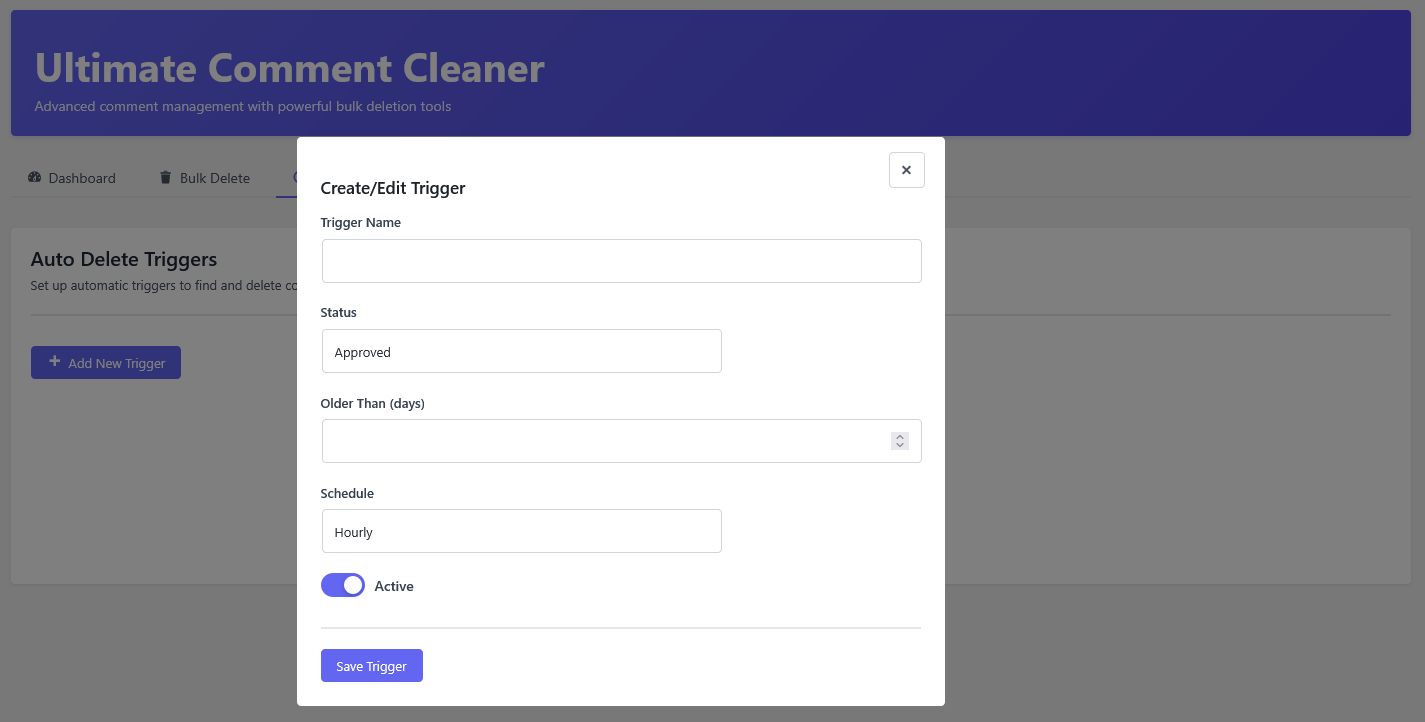Open the Schedule dropdown showing Hourly
This screenshot has width=1425, height=722.
tap(520, 531)
